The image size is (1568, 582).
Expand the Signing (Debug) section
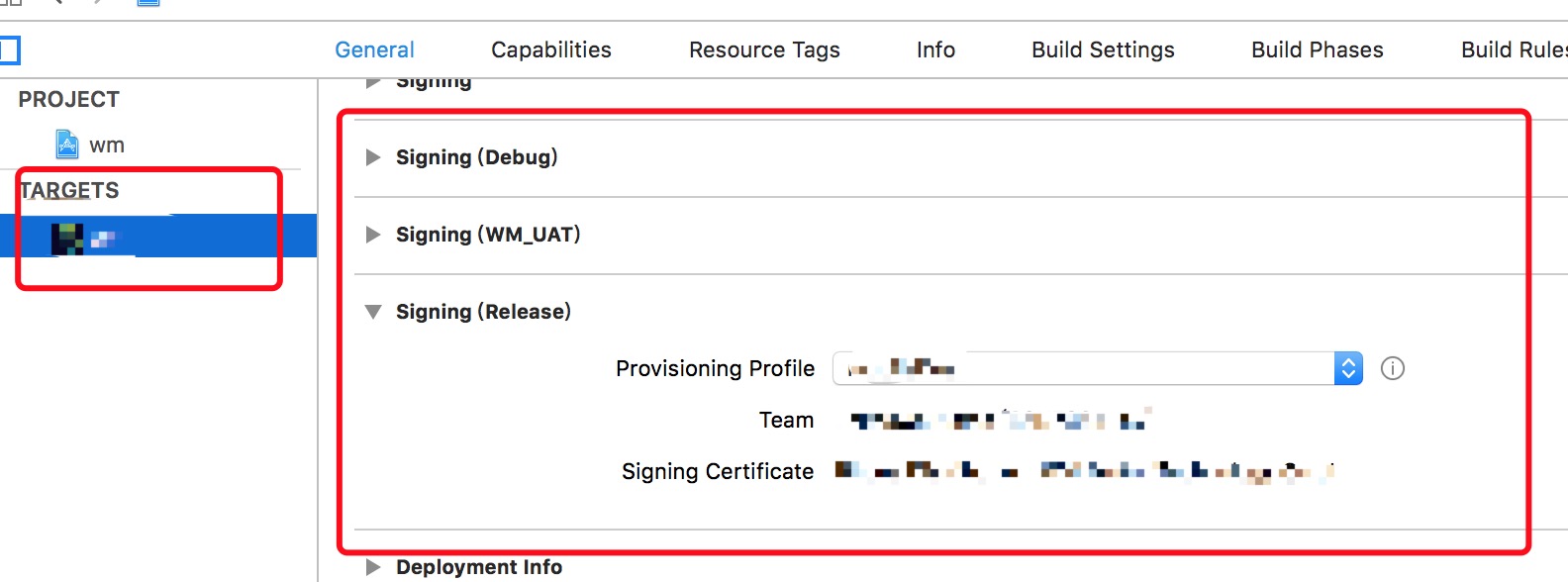point(373,157)
